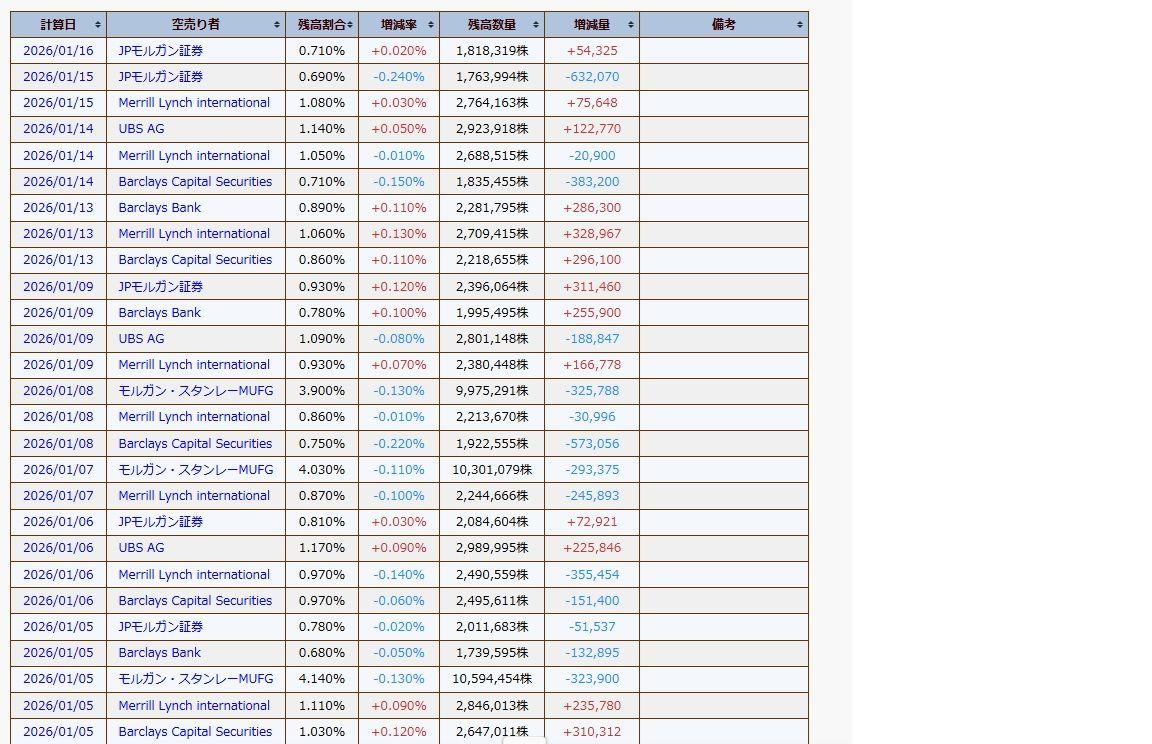Image resolution: width=1152 pixels, height=744 pixels.
Task: Click the sort arrows in 計算日 header
Action: pos(97,25)
